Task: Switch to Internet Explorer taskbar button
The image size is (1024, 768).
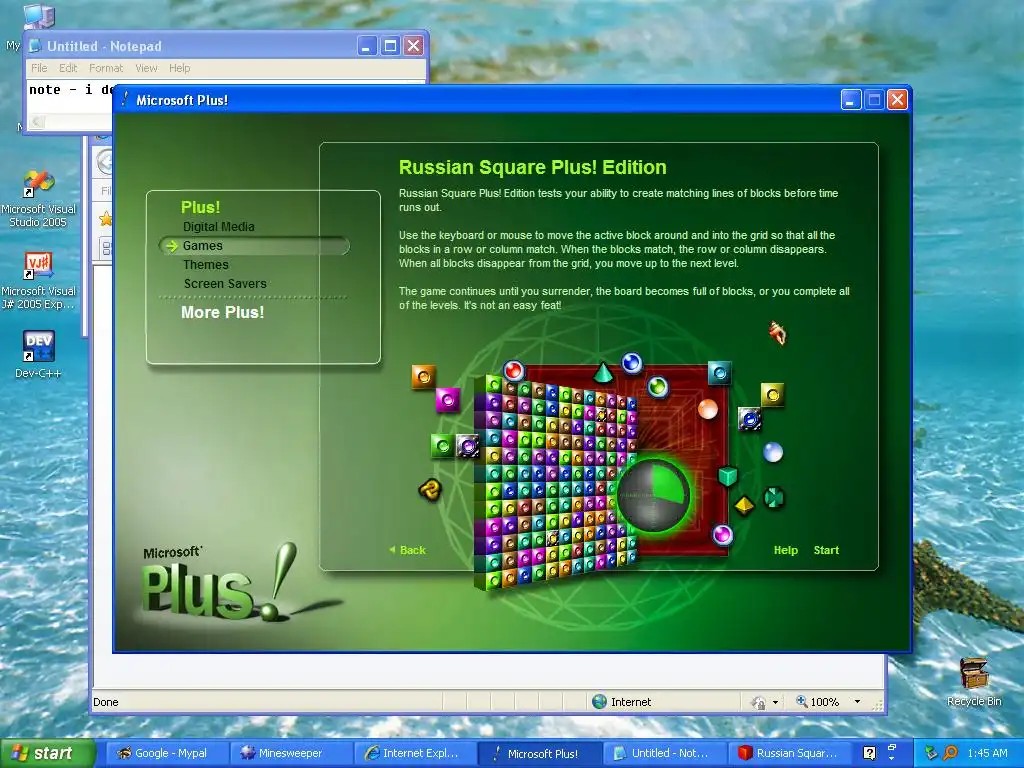Action: point(415,753)
